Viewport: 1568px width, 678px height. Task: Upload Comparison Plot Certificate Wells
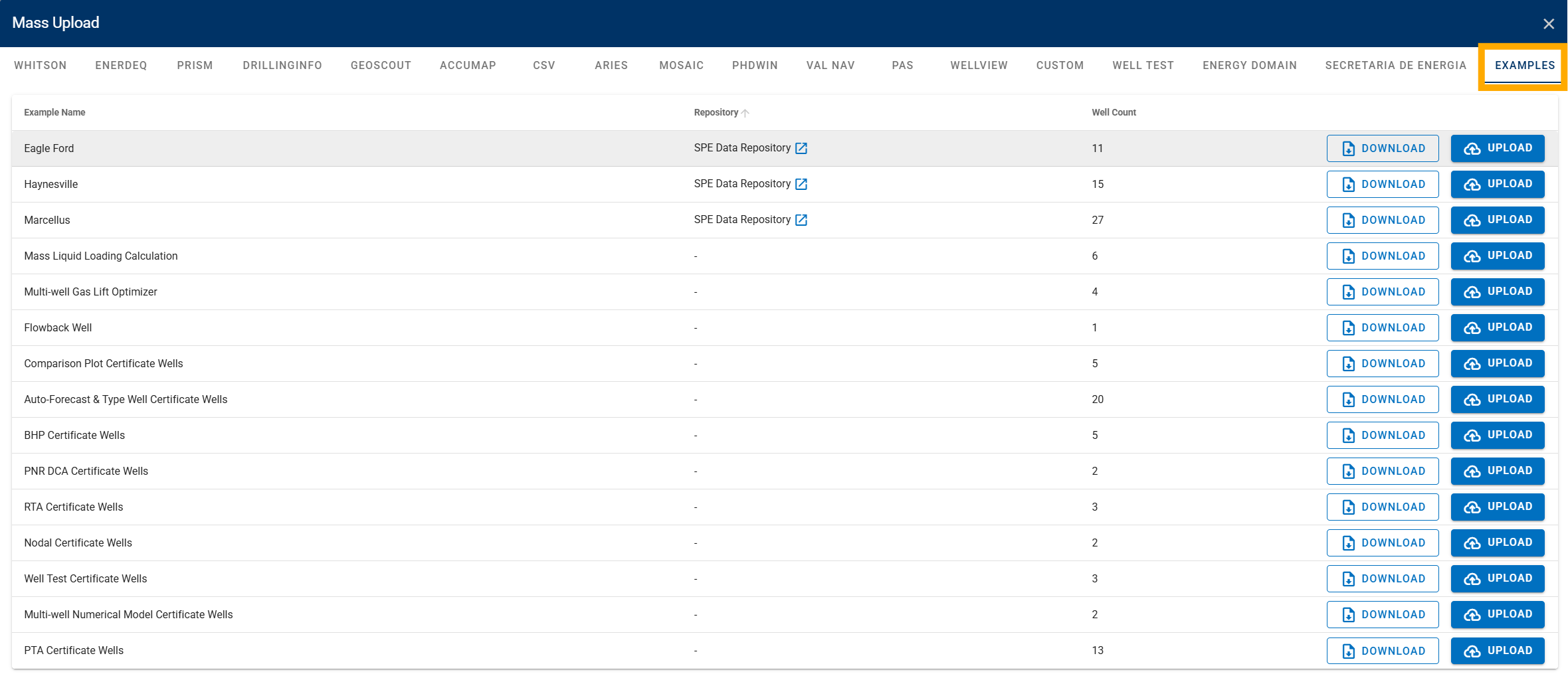pos(1498,363)
